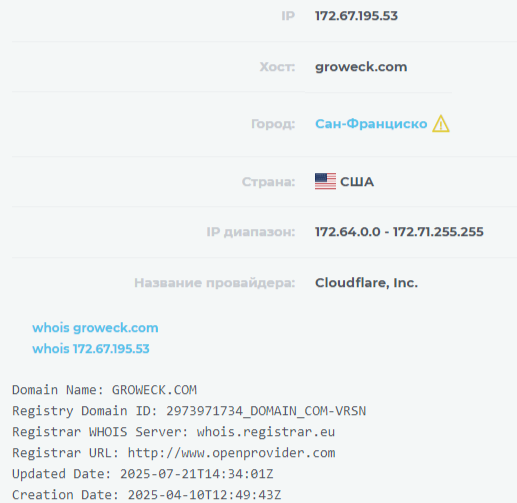Click the USA flag icon
Image resolution: width=517 pixels, height=503 pixels.
click(325, 181)
